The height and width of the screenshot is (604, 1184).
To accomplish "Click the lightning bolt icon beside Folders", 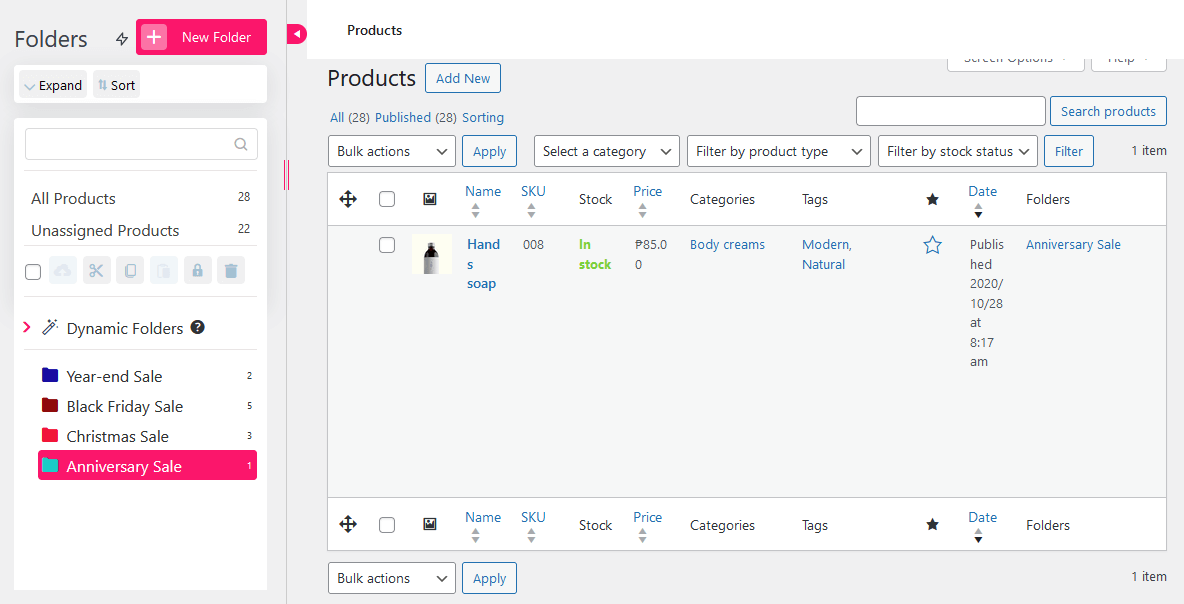I will click(x=122, y=39).
